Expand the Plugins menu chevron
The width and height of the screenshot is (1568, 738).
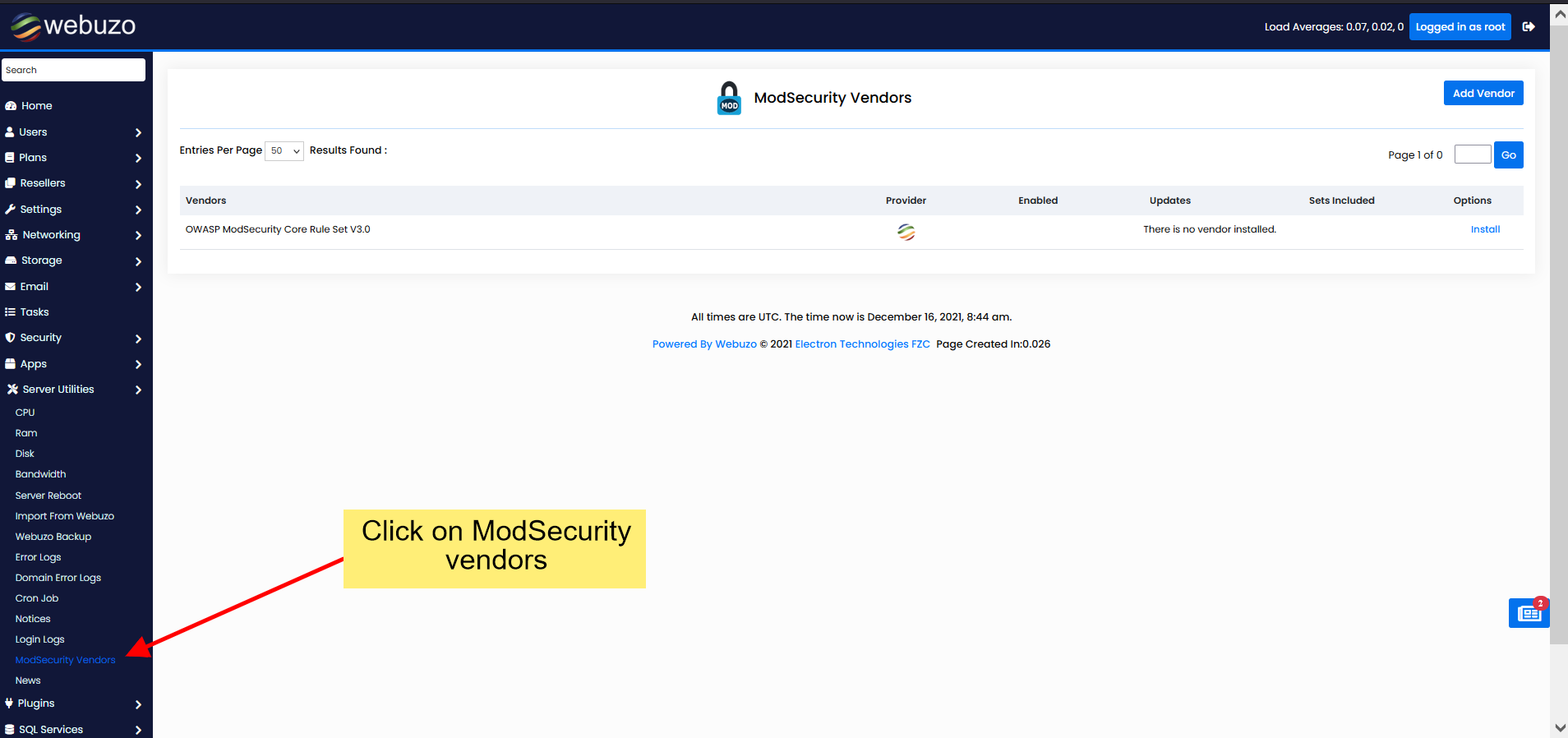click(138, 704)
